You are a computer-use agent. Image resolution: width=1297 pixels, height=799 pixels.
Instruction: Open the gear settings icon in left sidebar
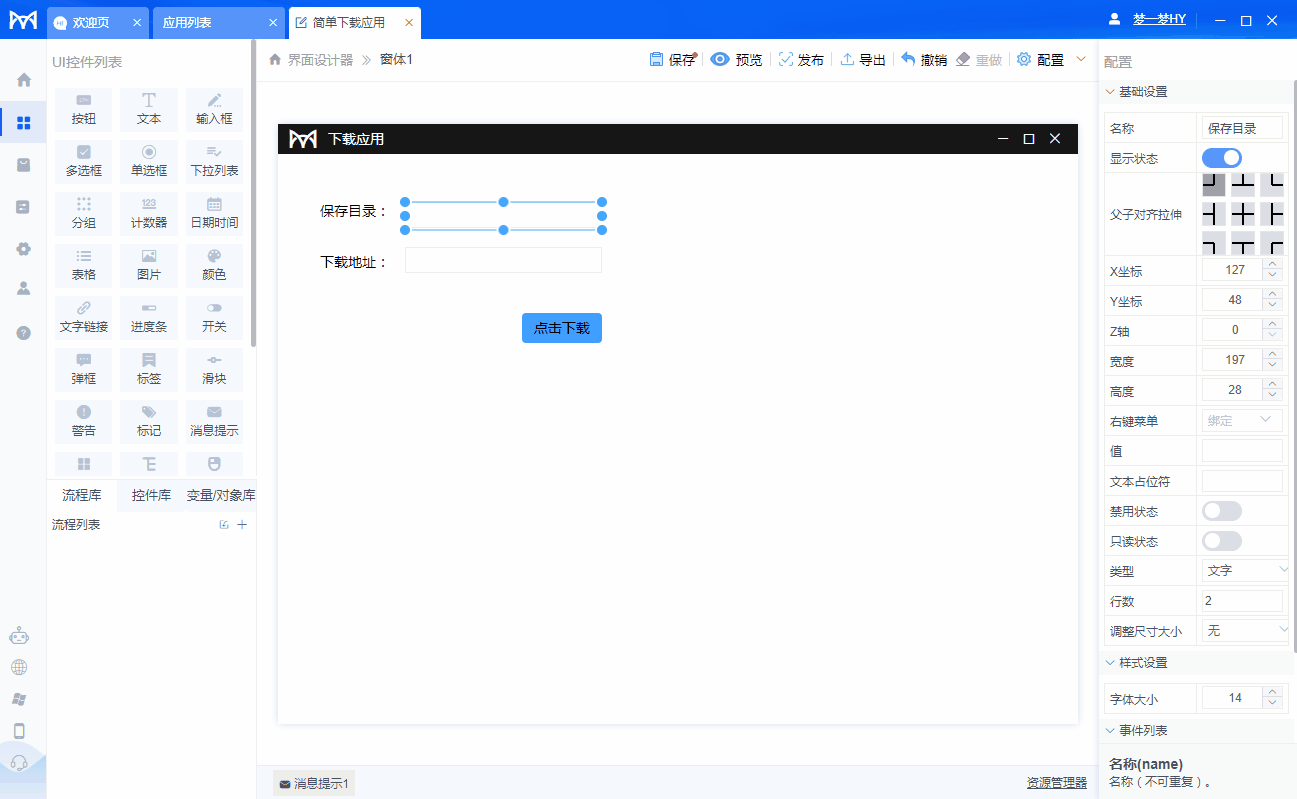click(x=23, y=248)
